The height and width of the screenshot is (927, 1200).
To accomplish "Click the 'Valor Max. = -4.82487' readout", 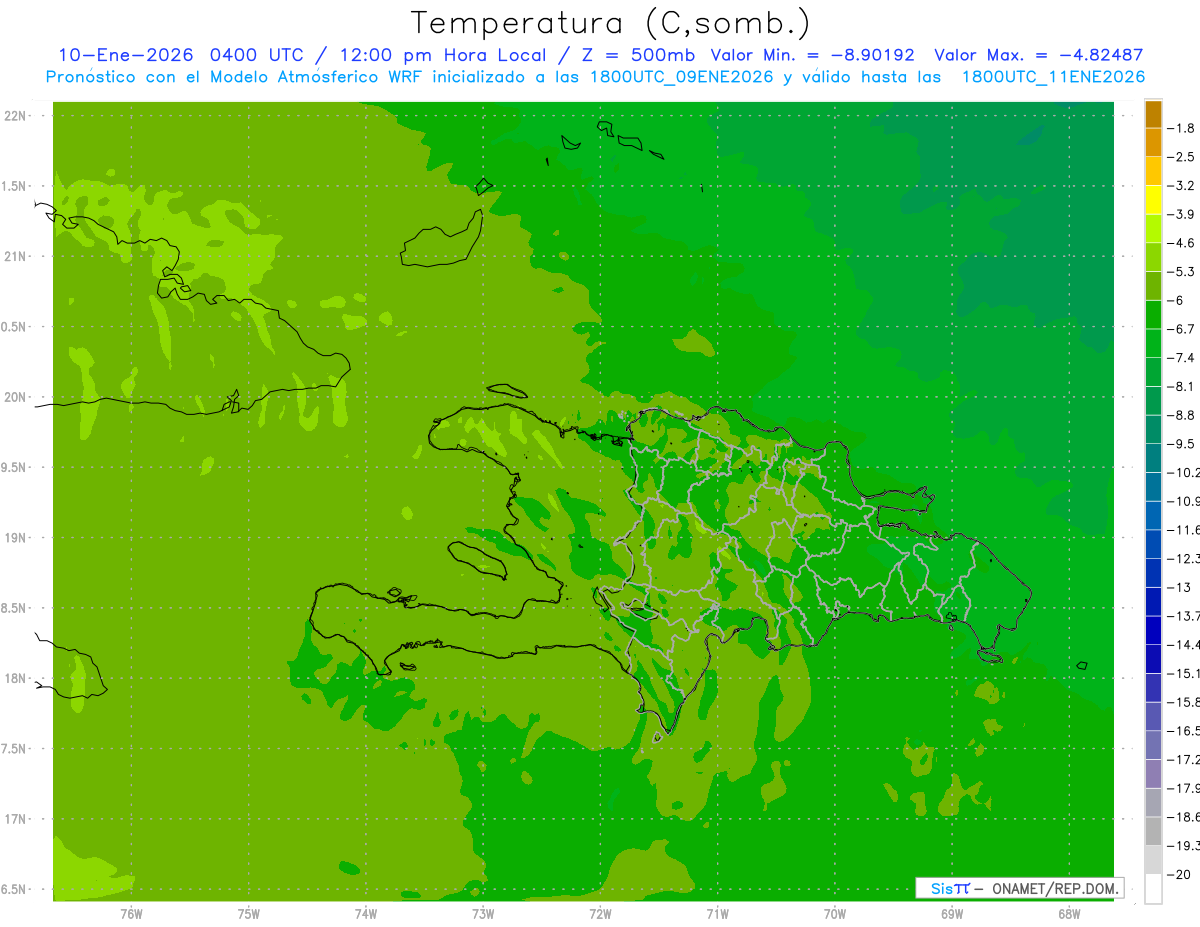I will (x=1039, y=56).
